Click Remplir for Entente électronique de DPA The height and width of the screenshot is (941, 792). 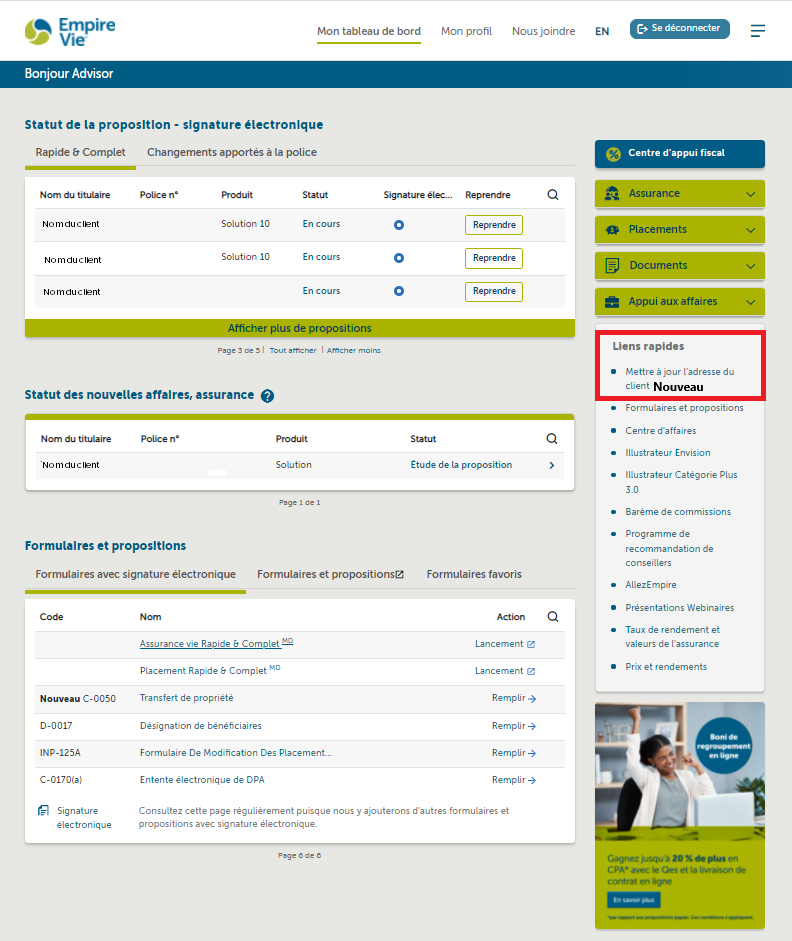pos(514,780)
